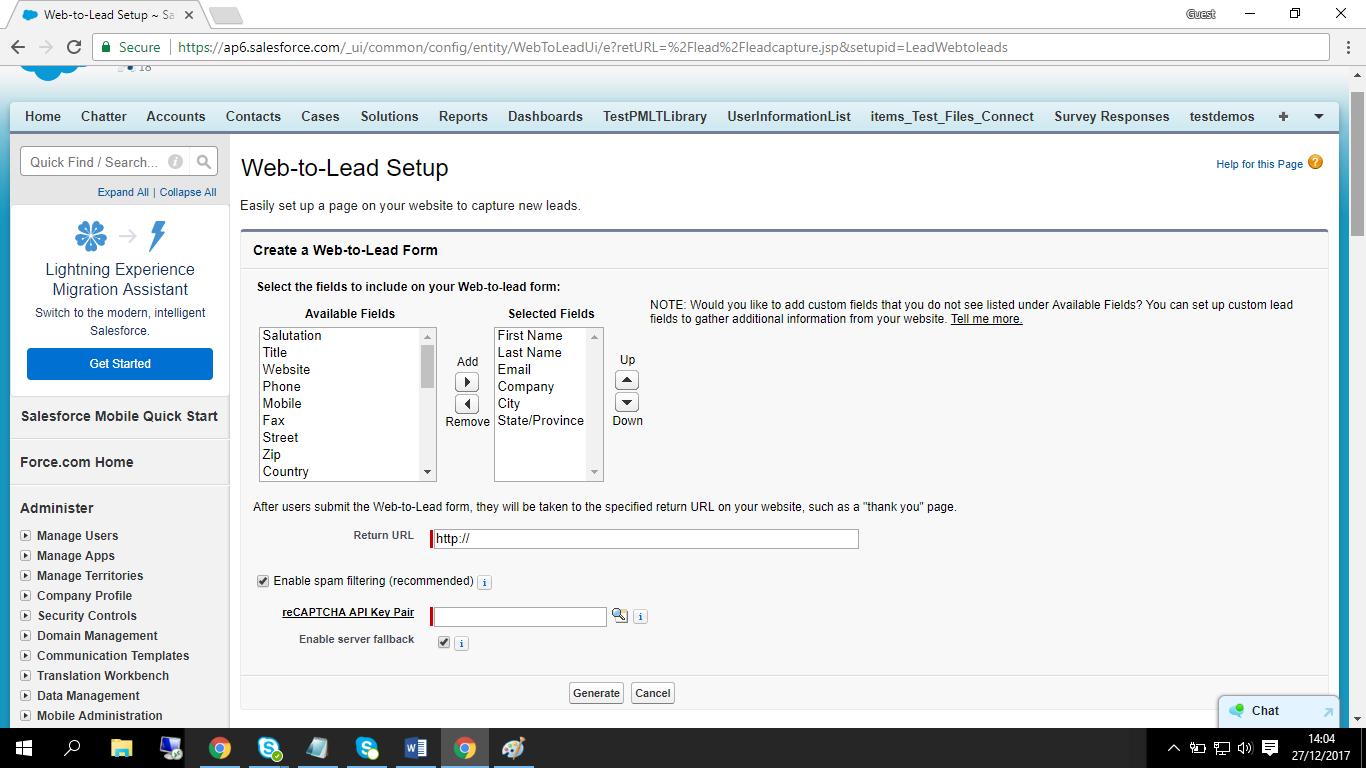Click the plus icon for all tabs
The width and height of the screenshot is (1366, 768).
[x=1283, y=116]
